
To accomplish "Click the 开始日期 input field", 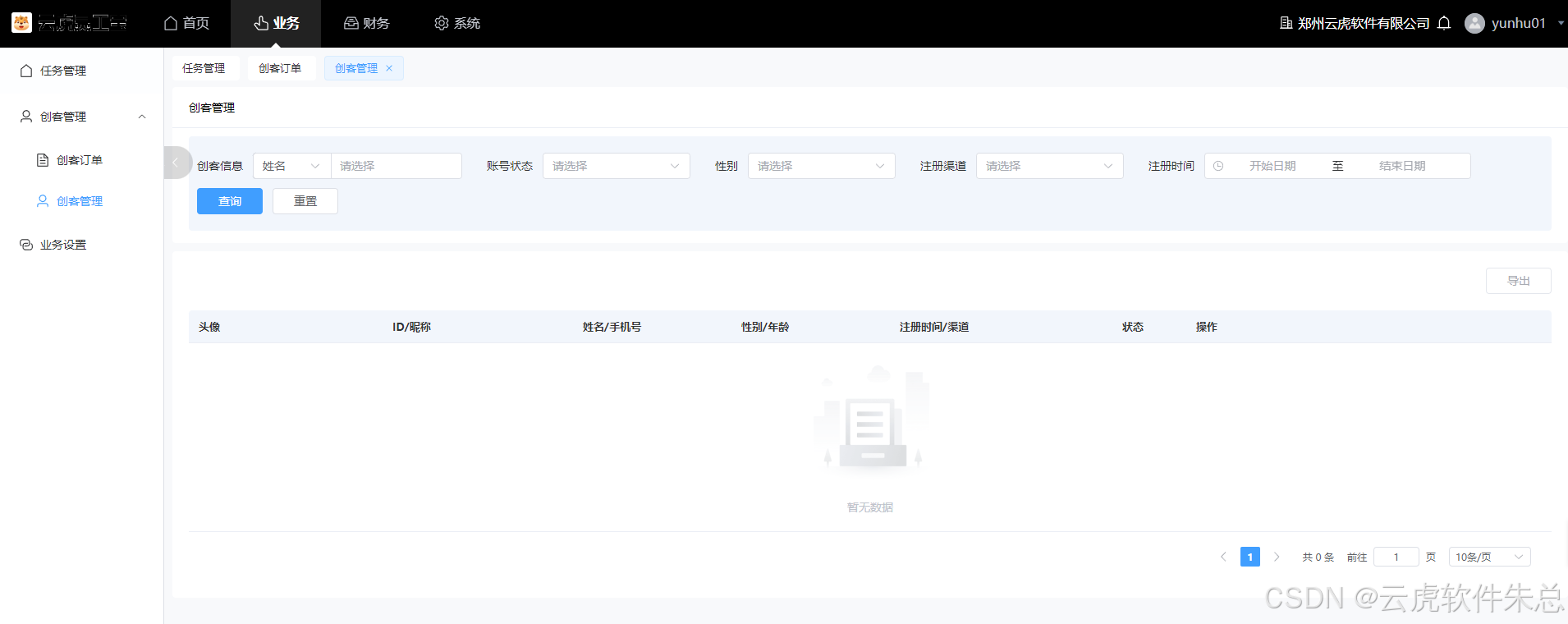I will (1272, 166).
